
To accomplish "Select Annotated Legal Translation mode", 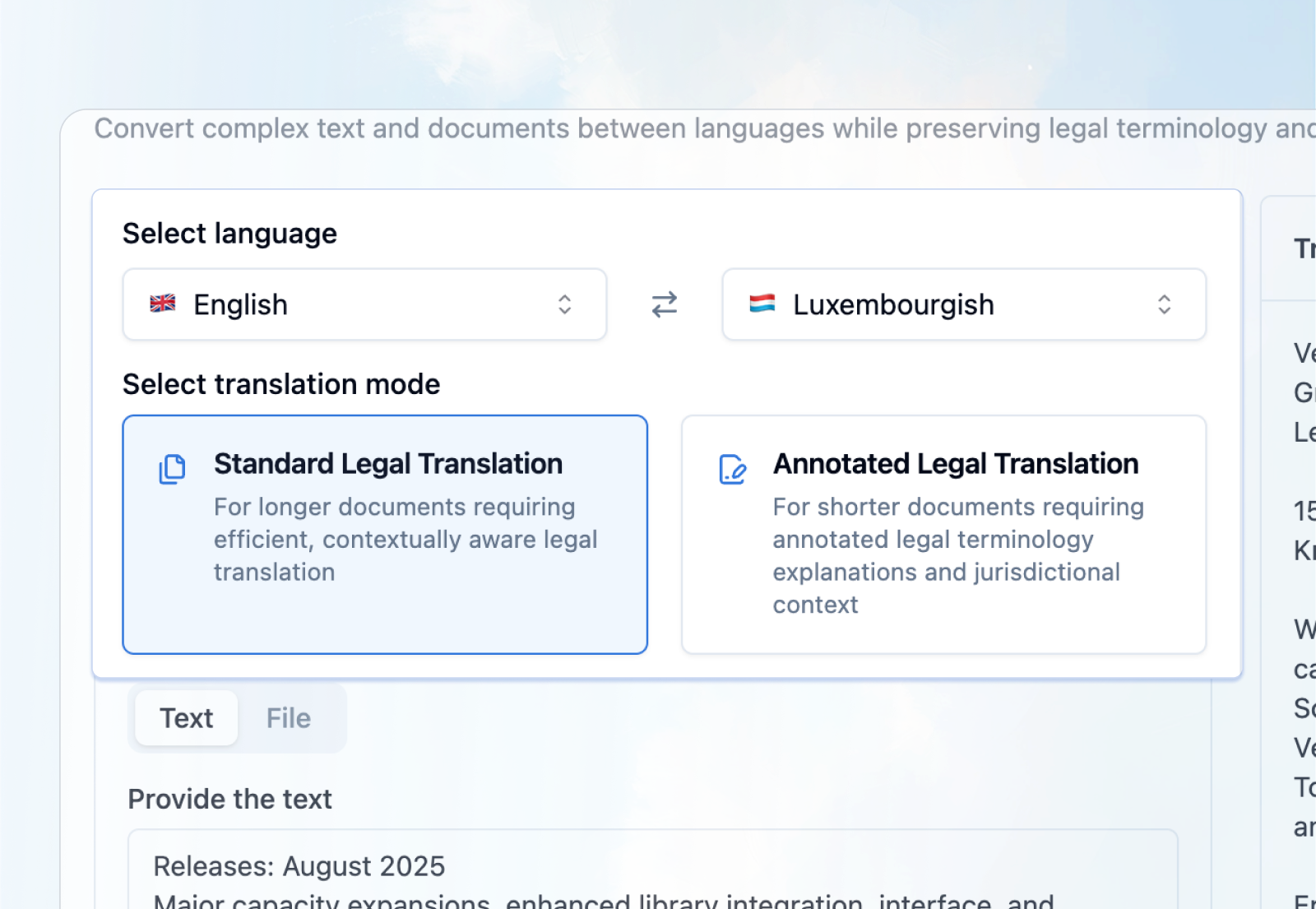I will (x=943, y=535).
